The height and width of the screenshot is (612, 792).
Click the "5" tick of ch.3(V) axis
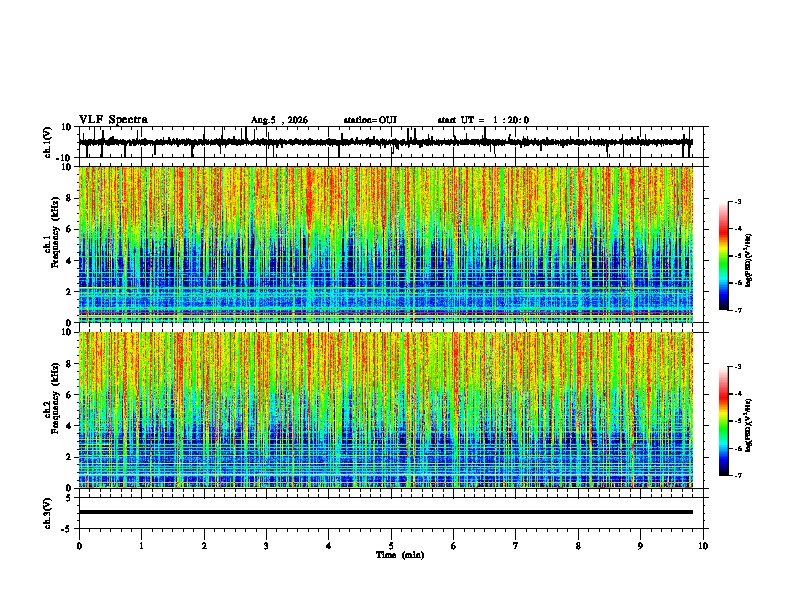coord(69,498)
